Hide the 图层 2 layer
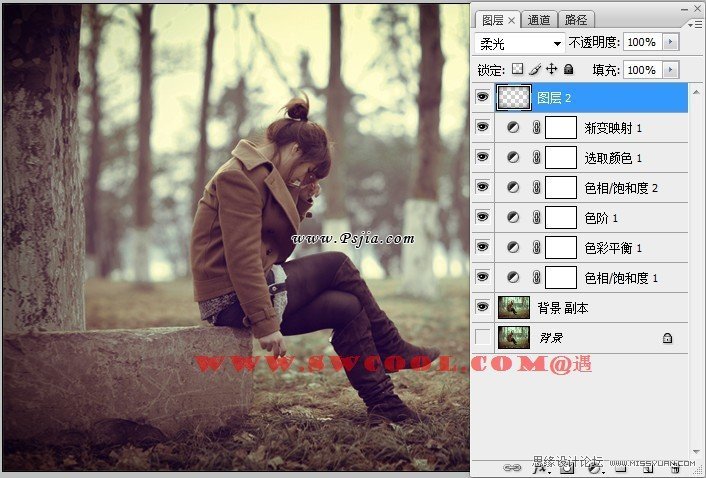The height and width of the screenshot is (478, 706). click(482, 97)
